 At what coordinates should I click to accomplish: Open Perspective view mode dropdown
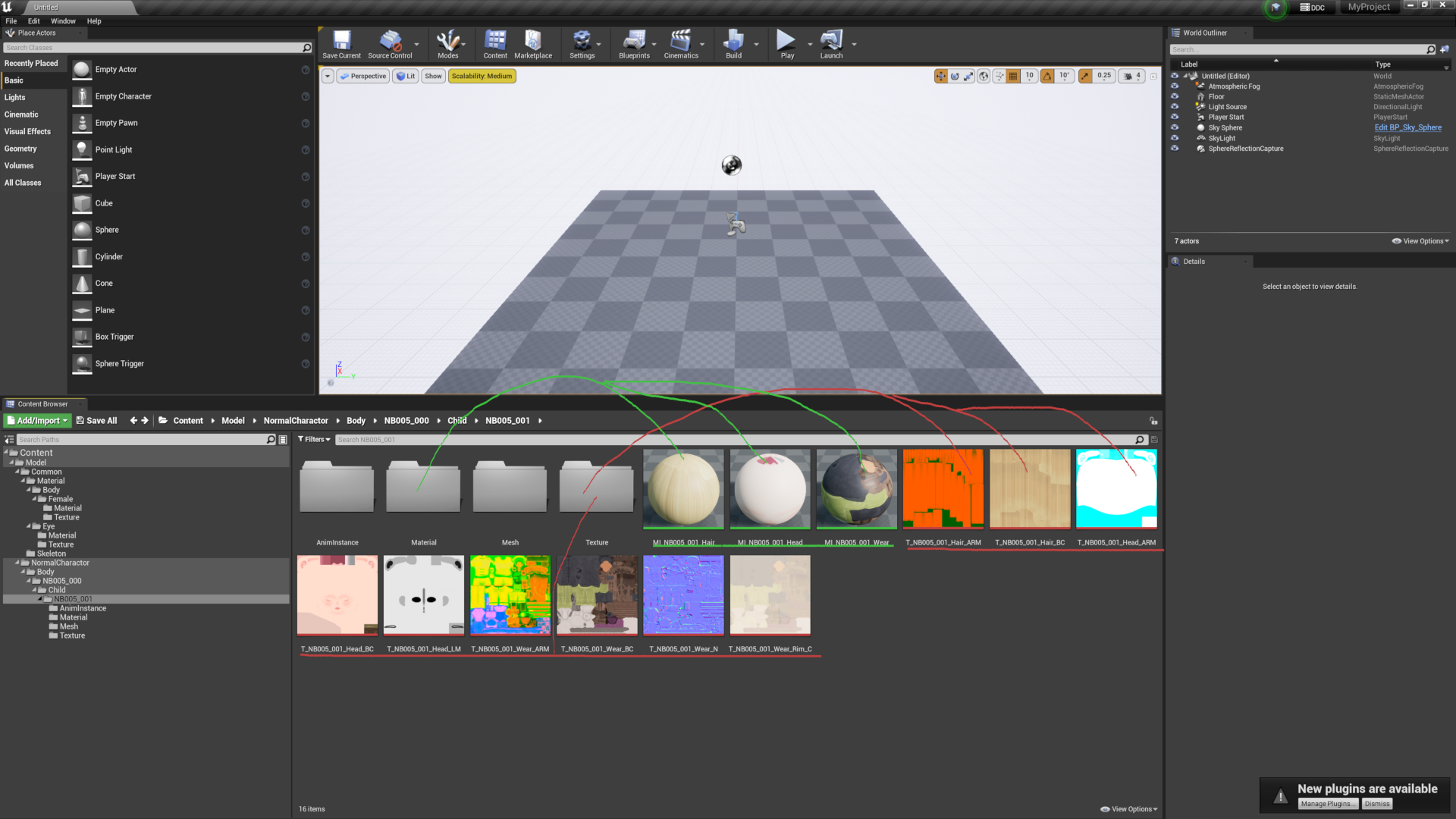click(363, 76)
